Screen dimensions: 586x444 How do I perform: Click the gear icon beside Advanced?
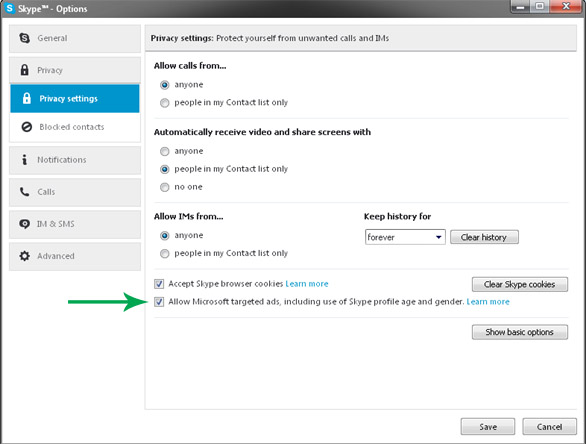click(x=25, y=256)
